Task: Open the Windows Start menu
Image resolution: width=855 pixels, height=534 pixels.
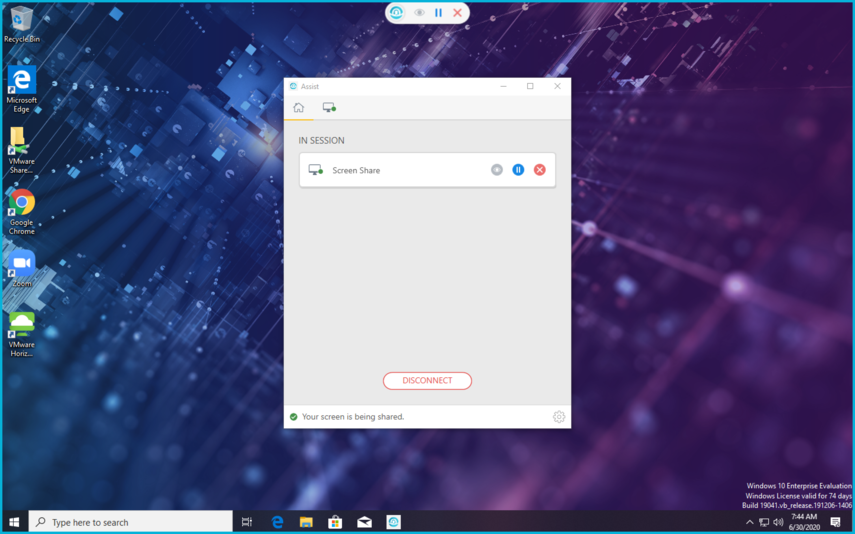Action: (14, 522)
